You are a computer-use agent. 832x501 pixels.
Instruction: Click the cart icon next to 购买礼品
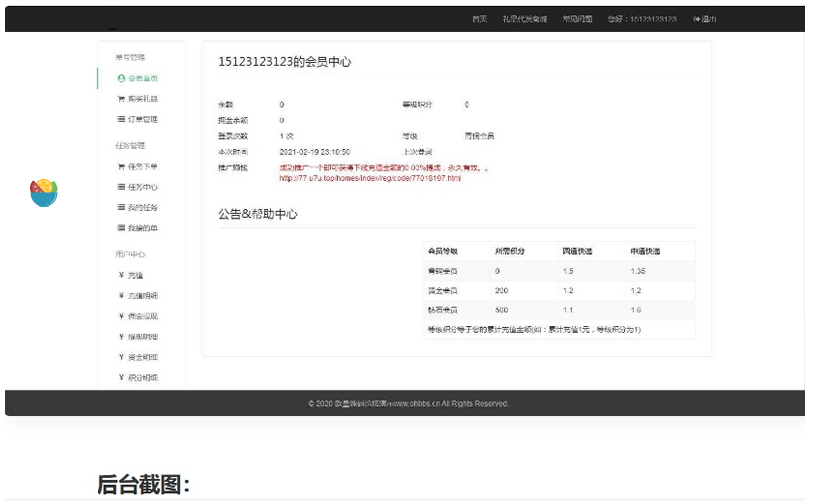point(121,99)
